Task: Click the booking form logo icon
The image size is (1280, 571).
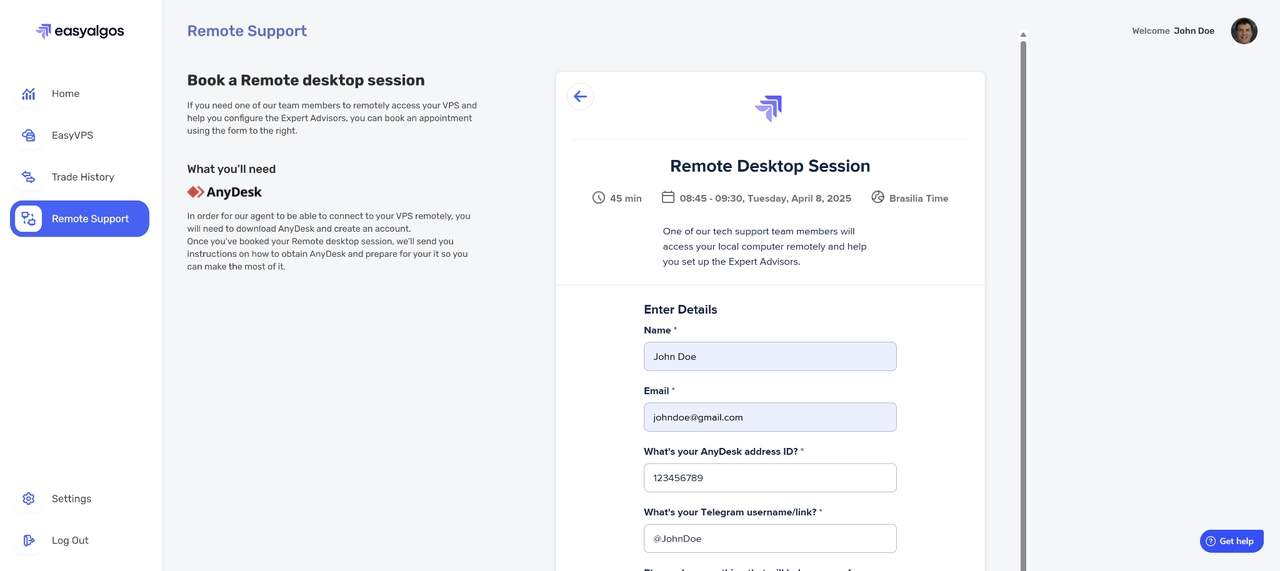Action: click(x=769, y=107)
